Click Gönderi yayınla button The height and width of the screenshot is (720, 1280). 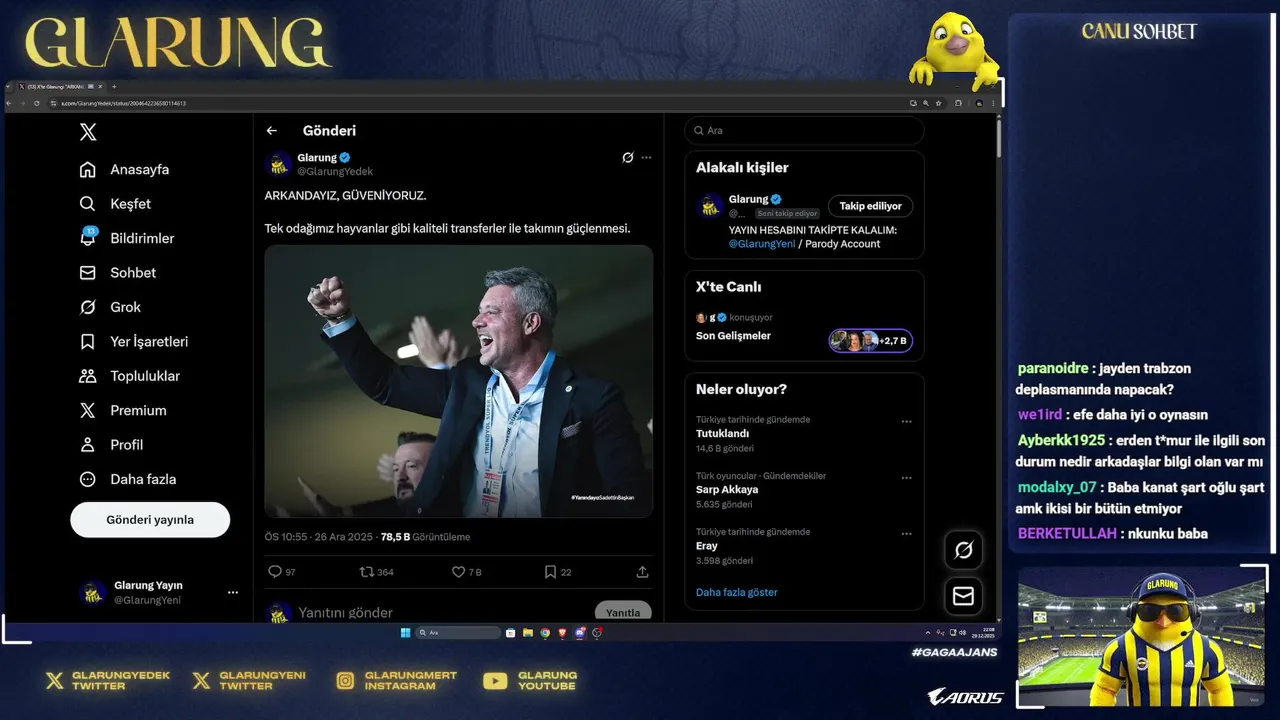click(x=150, y=520)
